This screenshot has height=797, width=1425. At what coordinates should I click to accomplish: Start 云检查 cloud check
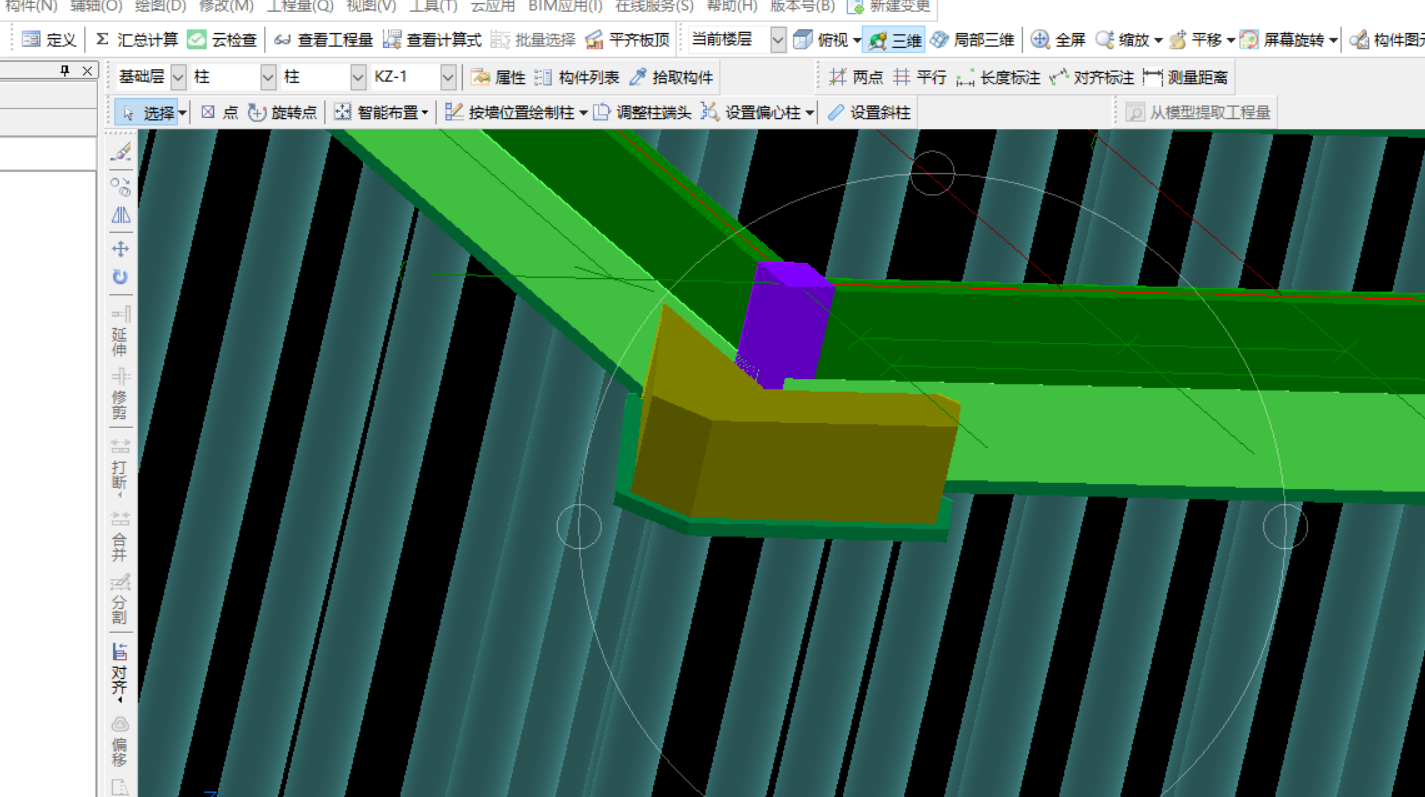[x=222, y=40]
